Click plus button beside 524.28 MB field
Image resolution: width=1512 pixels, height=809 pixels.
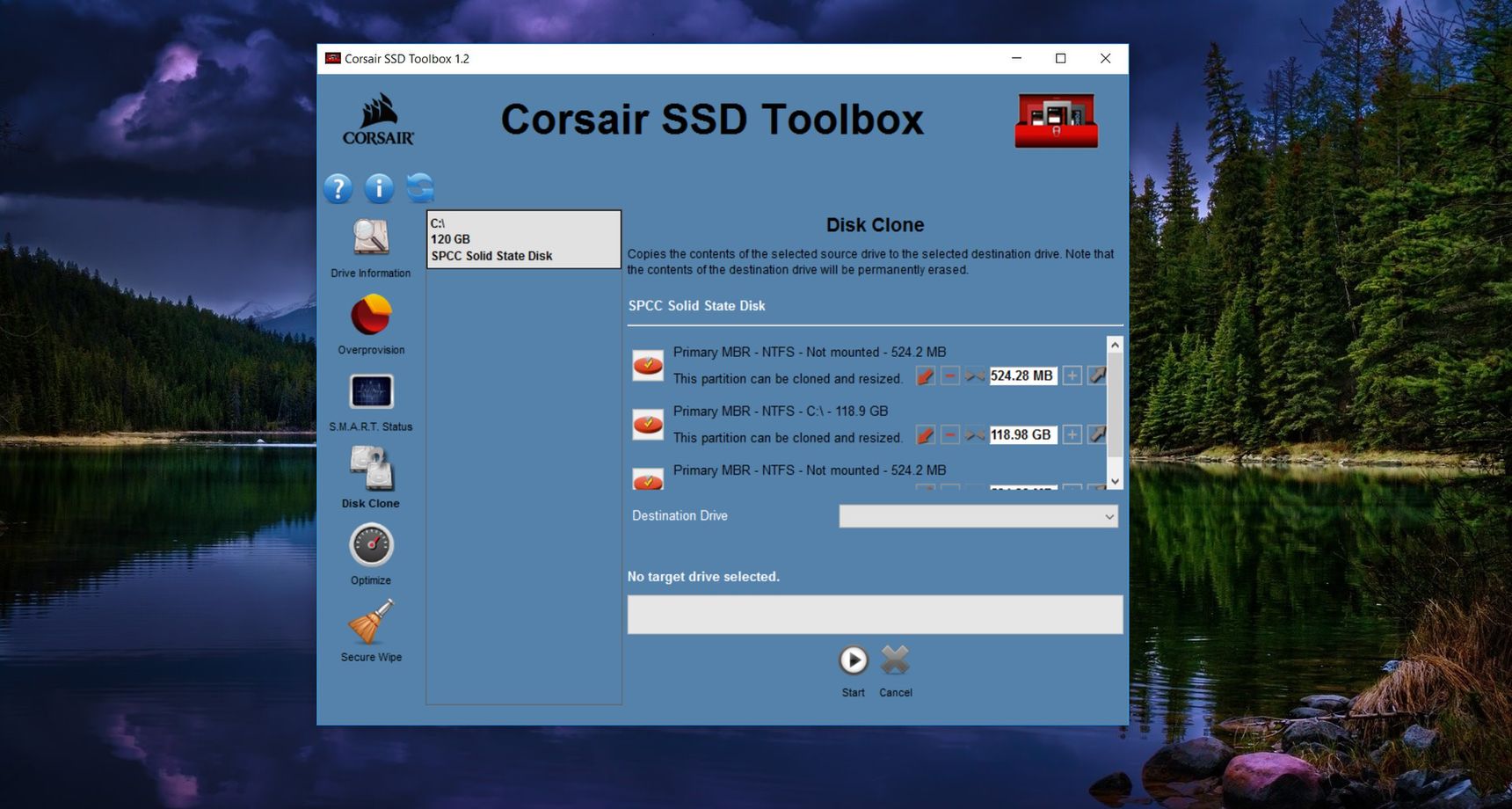(x=1072, y=376)
